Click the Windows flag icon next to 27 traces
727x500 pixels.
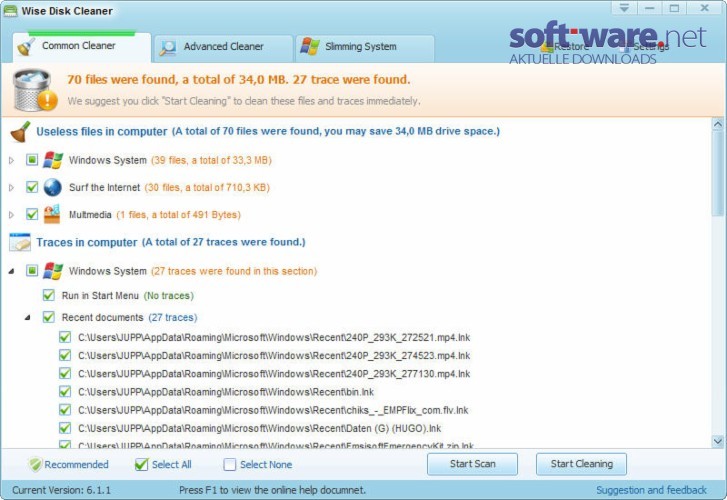[53, 271]
